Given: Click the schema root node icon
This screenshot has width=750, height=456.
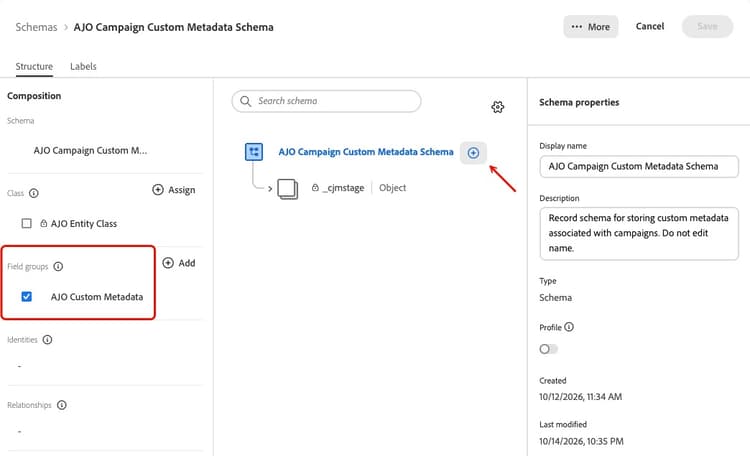Looking at the screenshot, I should coord(254,152).
